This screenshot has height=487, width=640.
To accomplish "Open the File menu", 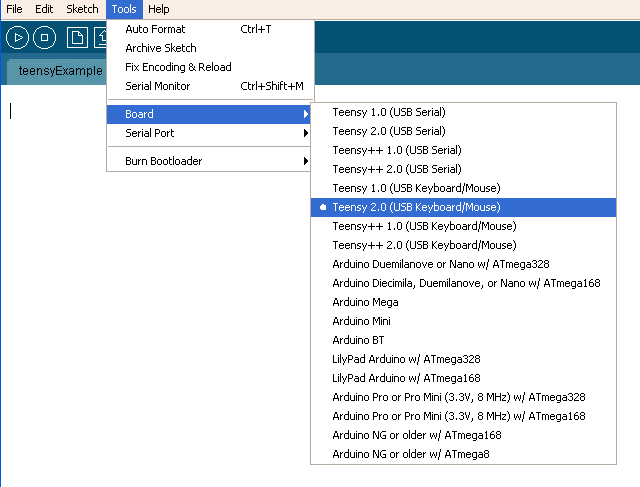I will click(x=14, y=9).
